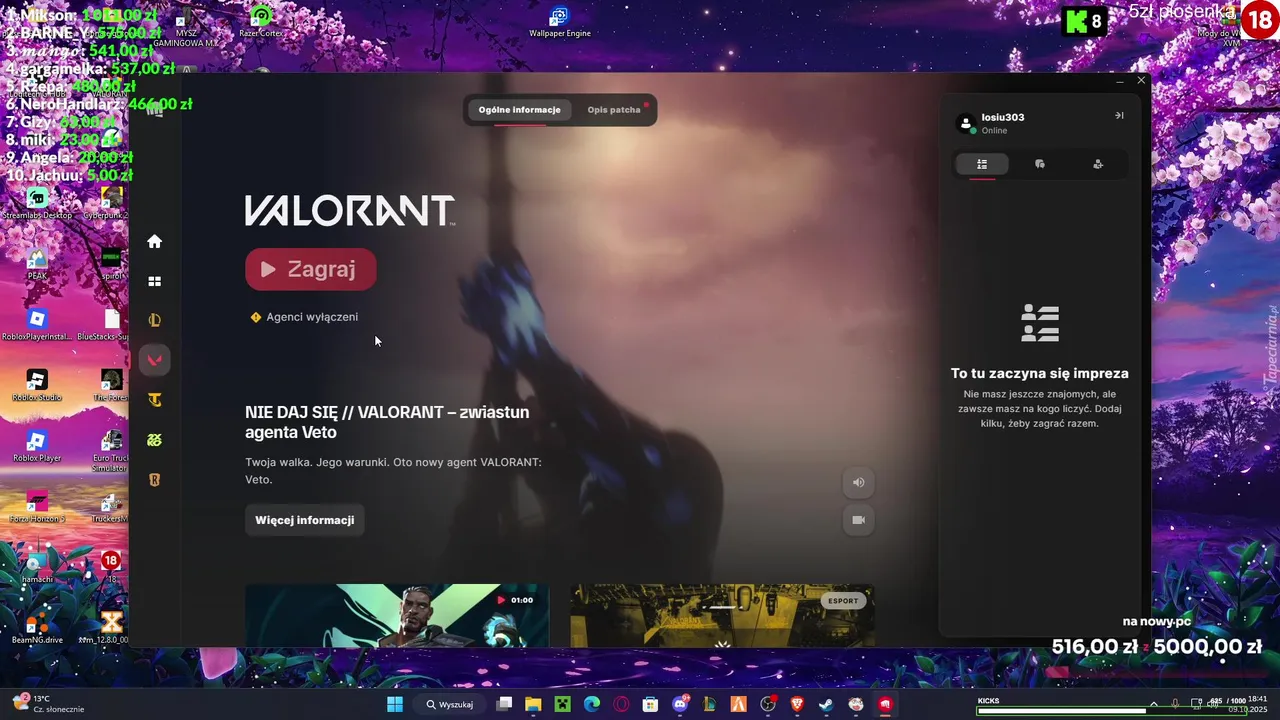This screenshot has height=720, width=1280.
Task: Select League of Legends in the sidebar
Action: 155,321
